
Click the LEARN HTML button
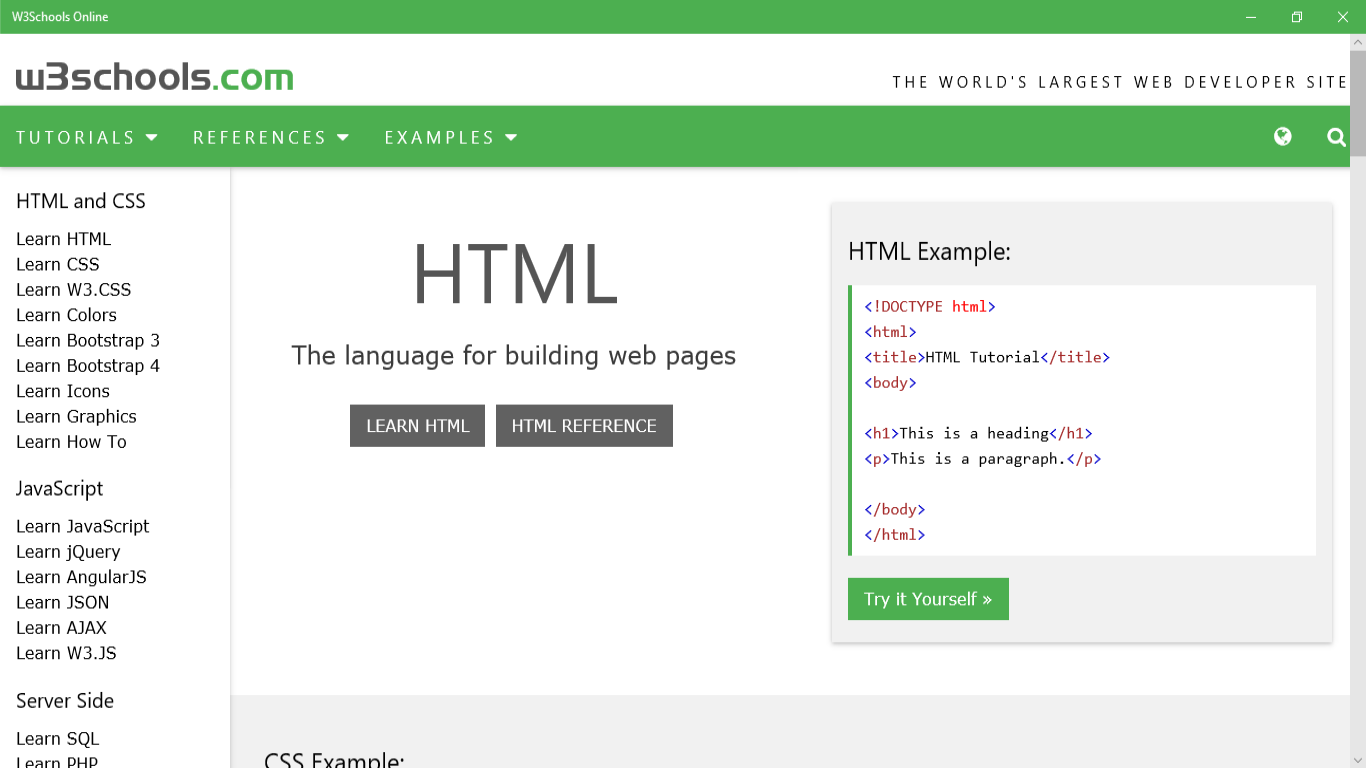pyautogui.click(x=417, y=425)
